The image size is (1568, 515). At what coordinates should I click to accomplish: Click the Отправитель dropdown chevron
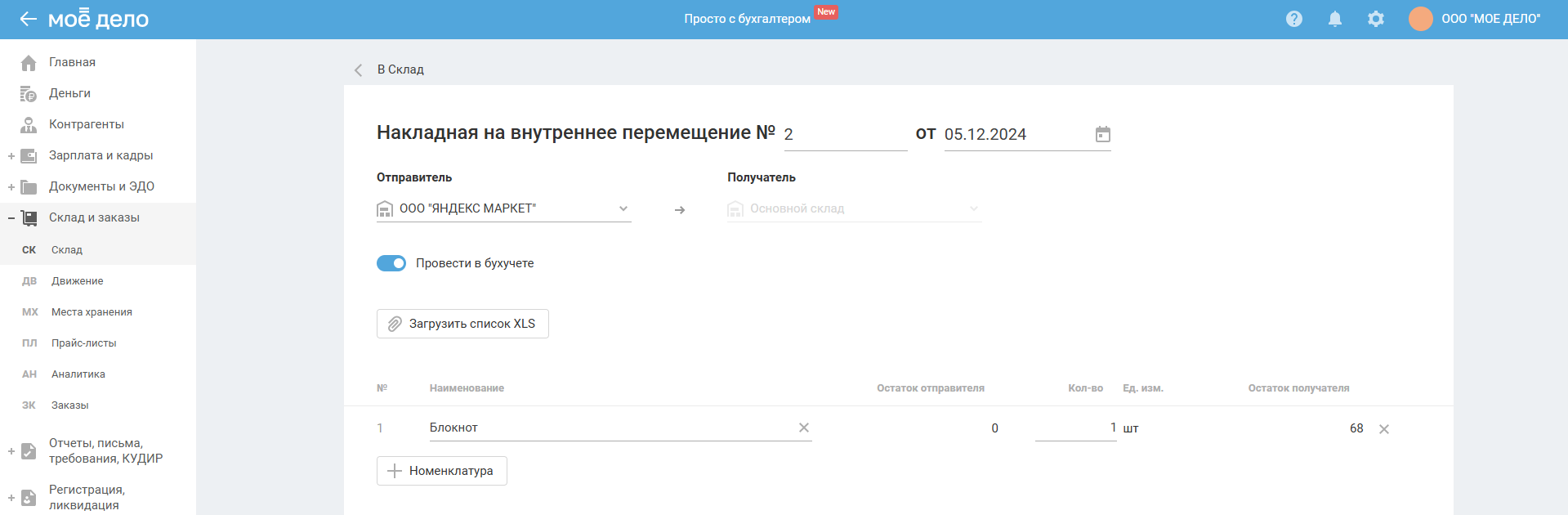click(x=623, y=208)
